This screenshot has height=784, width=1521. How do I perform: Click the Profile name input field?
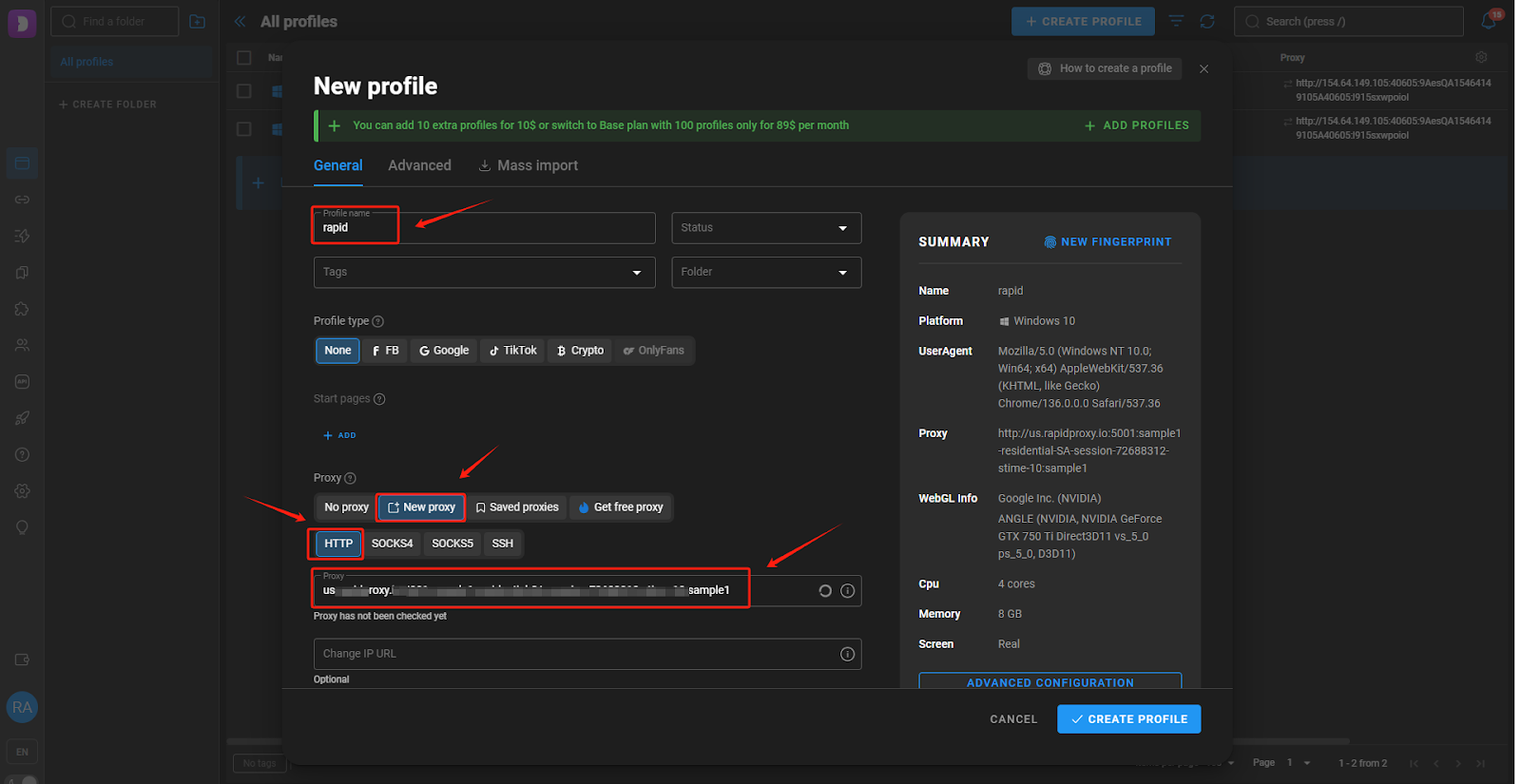(484, 228)
